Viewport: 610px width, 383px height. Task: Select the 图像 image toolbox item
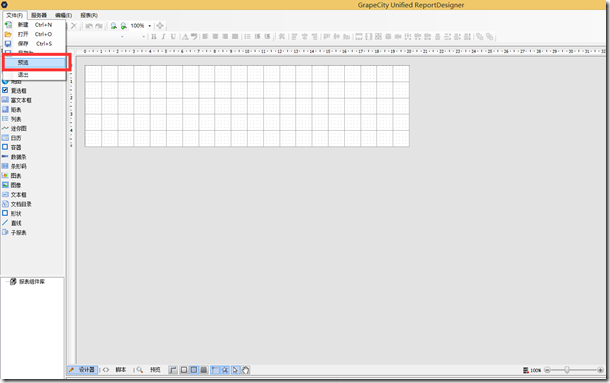[x=12, y=185]
